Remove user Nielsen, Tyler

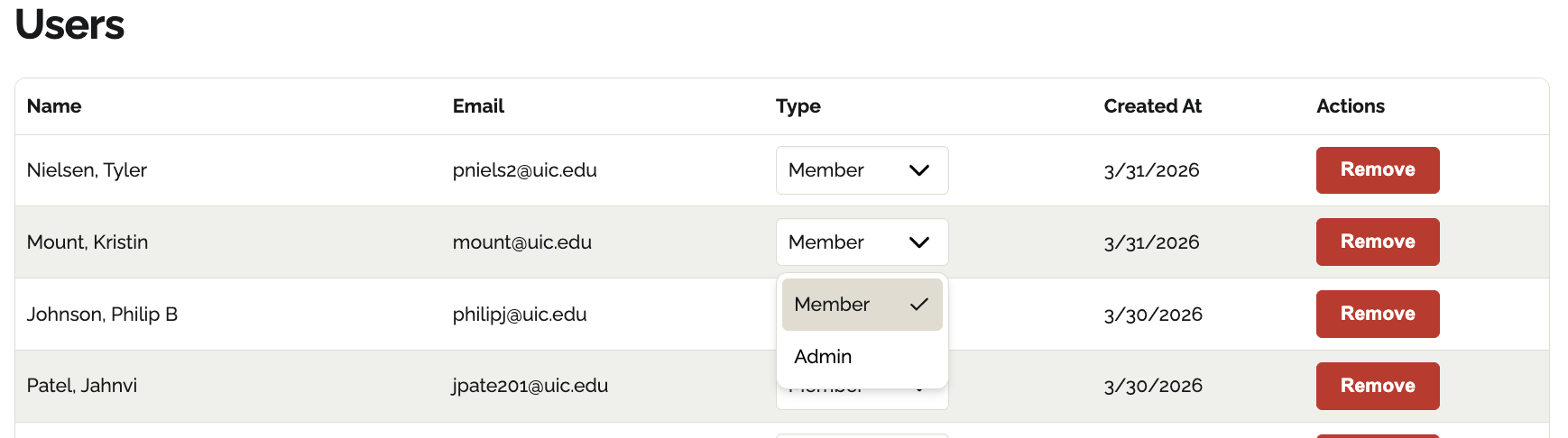1378,170
